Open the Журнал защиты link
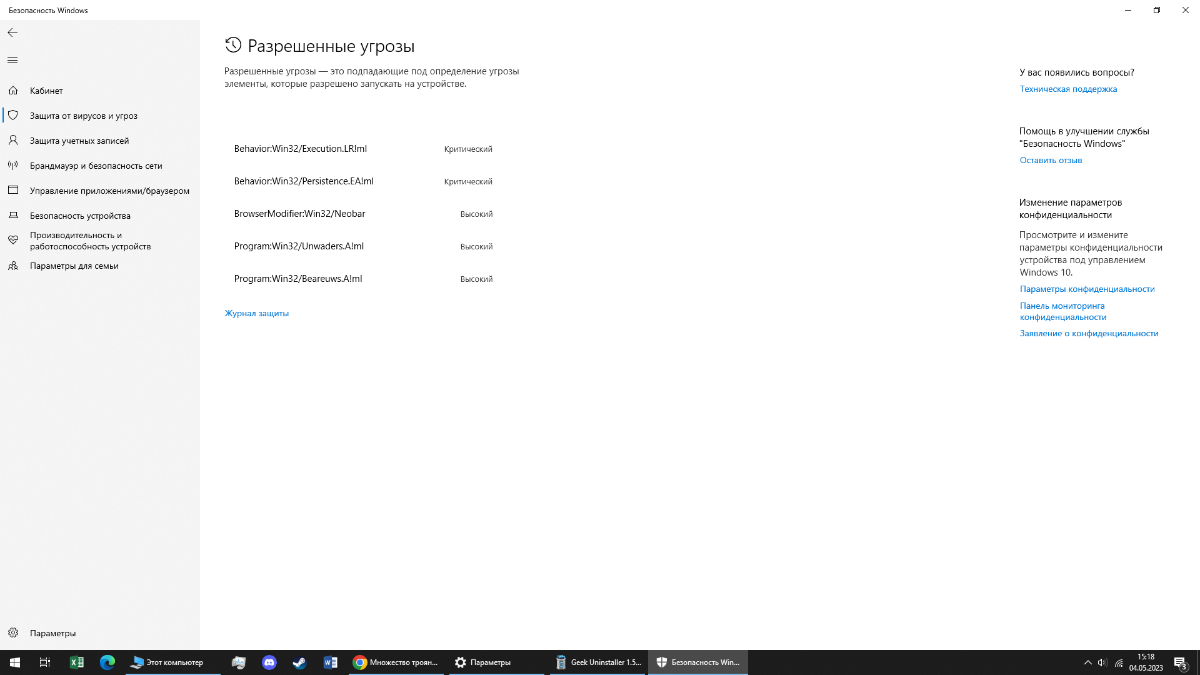This screenshot has height=675, width=1200. [x=257, y=313]
